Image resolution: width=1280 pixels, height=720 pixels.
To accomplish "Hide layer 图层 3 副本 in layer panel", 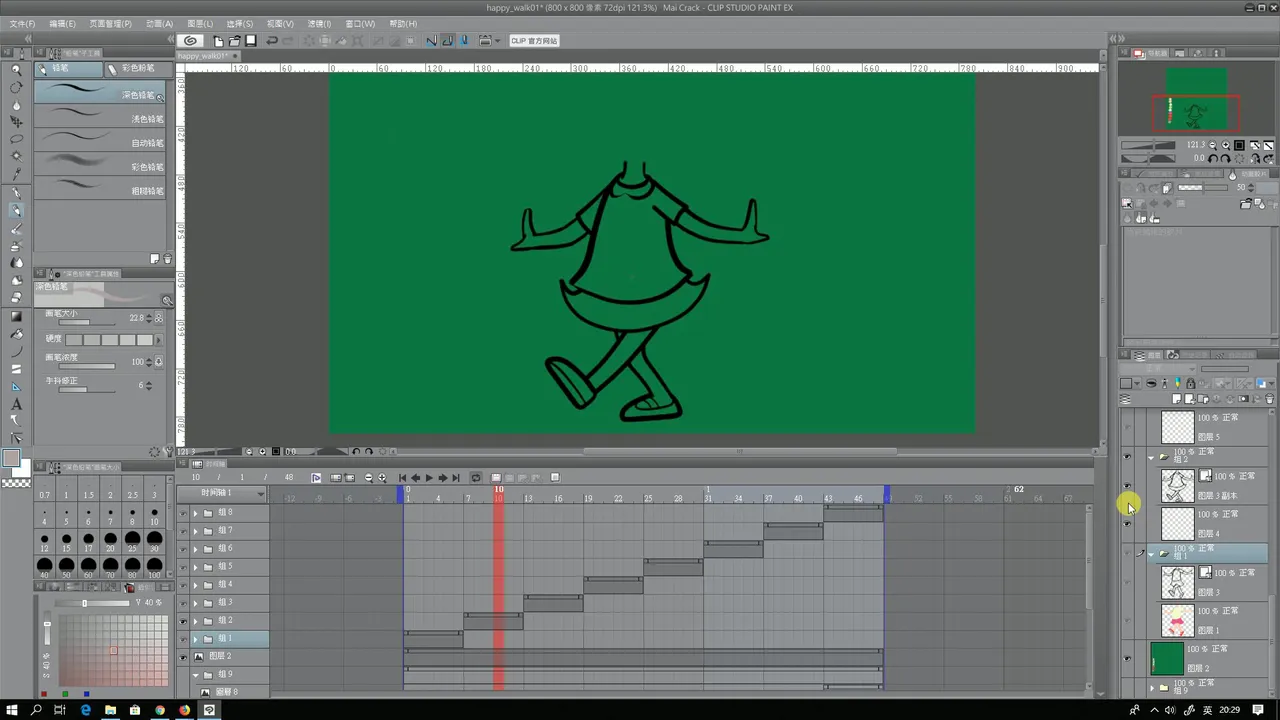I will tap(1128, 486).
